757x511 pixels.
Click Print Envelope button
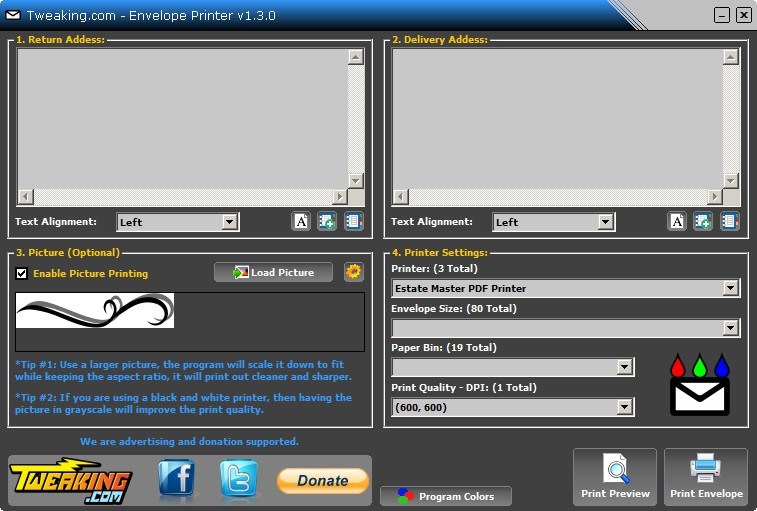pos(706,477)
